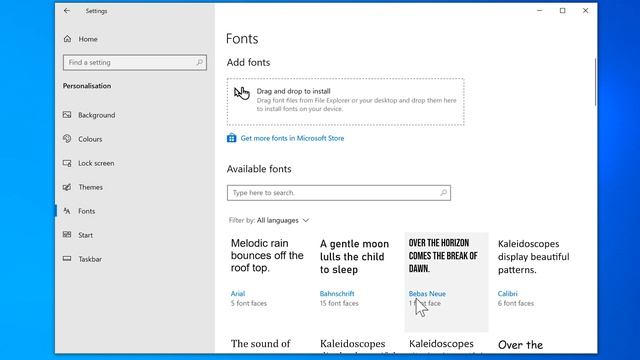Select Fonts in the sidebar
The image size is (640, 360).
point(87,211)
